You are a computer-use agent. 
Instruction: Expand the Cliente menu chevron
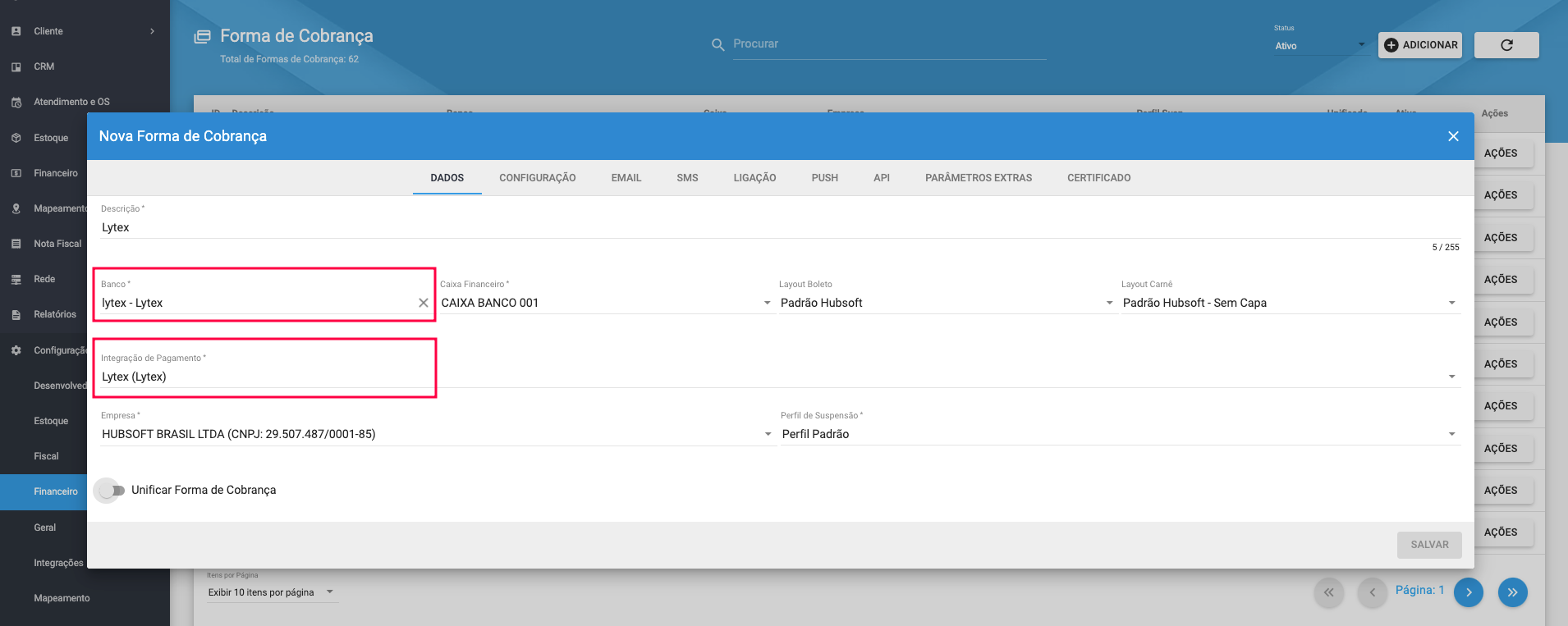pyautogui.click(x=153, y=31)
